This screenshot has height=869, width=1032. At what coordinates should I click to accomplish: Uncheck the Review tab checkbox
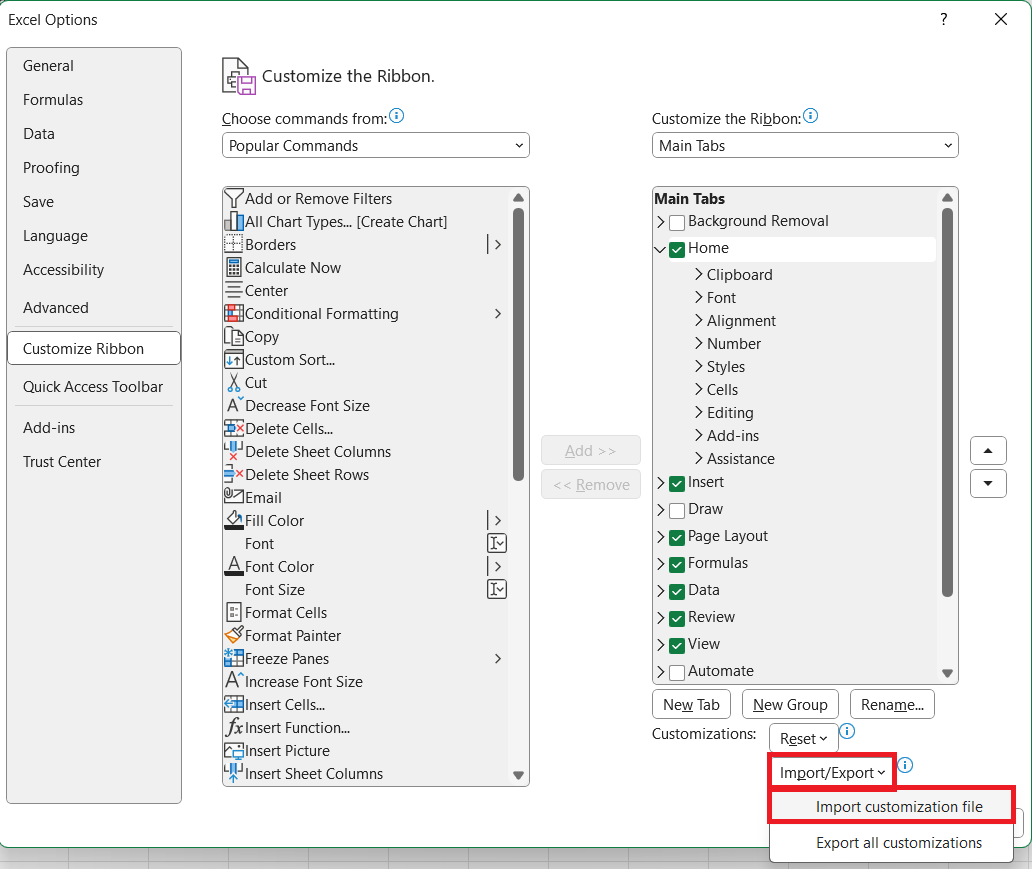click(677, 619)
